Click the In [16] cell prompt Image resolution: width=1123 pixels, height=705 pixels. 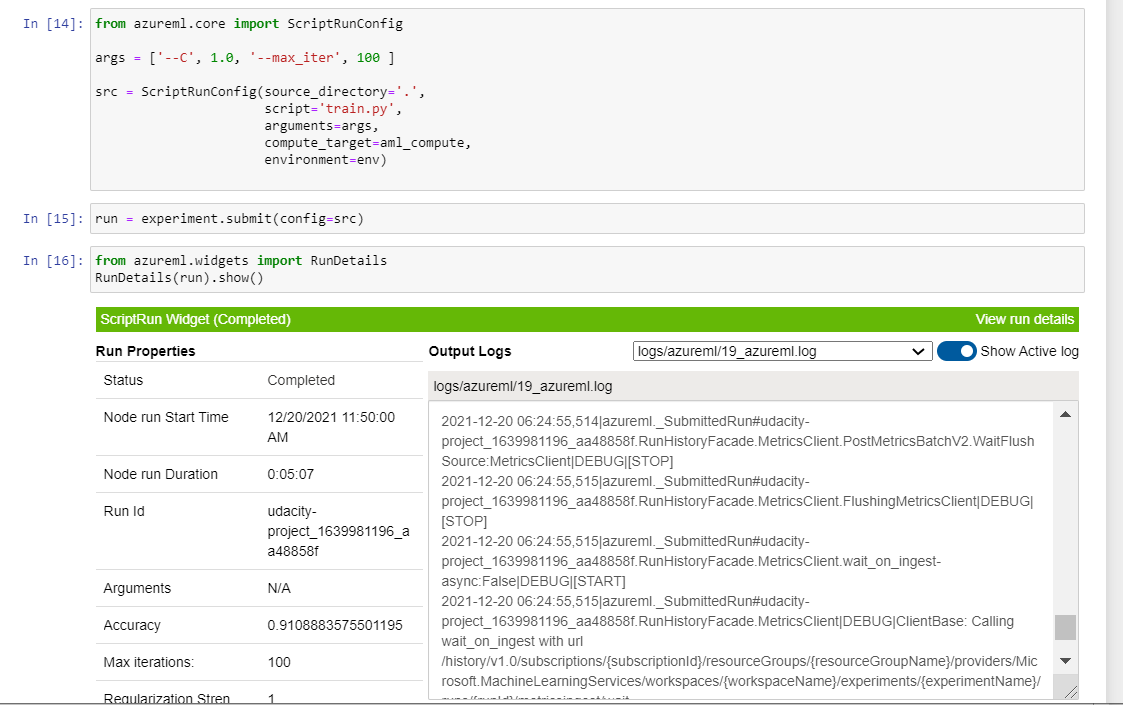tap(53, 261)
